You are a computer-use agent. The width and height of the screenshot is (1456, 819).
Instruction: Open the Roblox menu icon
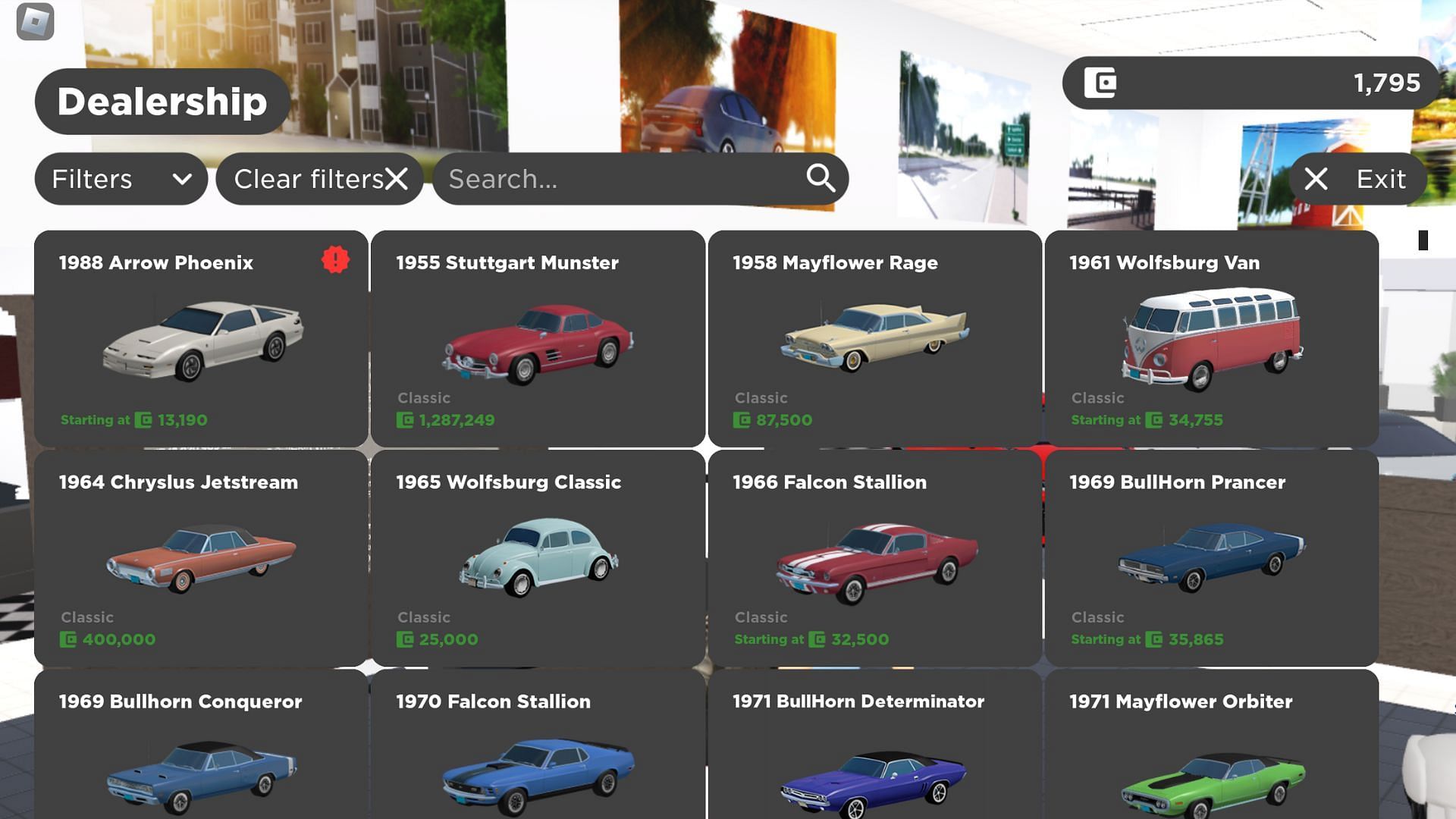35,21
